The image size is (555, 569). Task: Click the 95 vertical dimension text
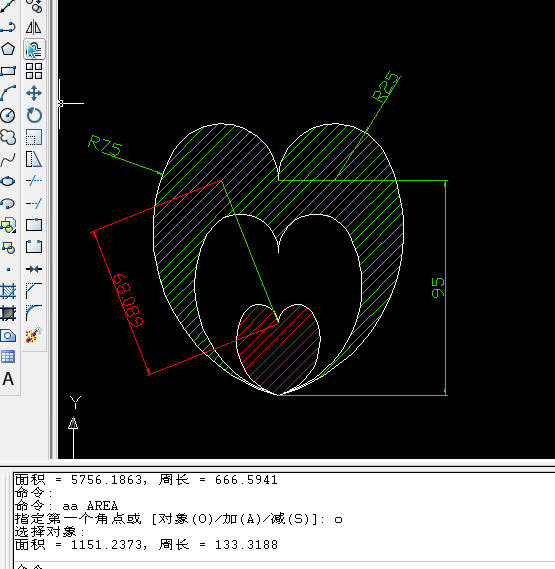[437, 287]
